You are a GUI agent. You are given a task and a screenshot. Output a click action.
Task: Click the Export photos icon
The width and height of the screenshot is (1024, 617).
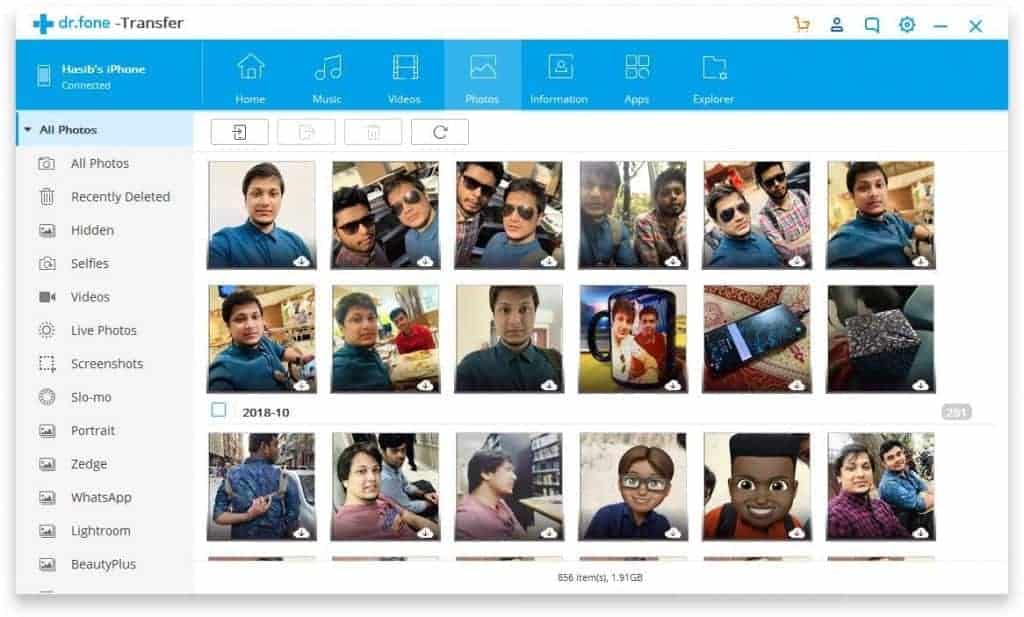[x=306, y=130]
